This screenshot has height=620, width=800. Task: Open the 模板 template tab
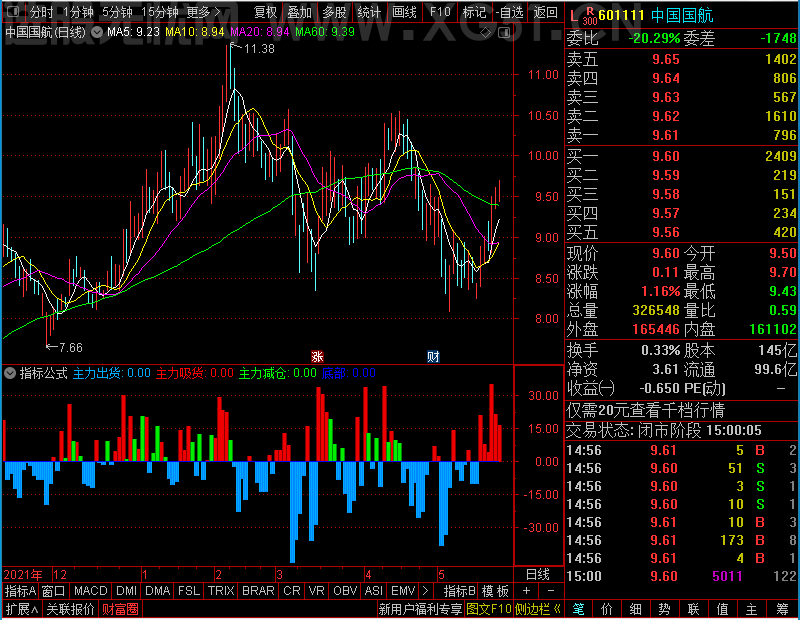point(495,591)
